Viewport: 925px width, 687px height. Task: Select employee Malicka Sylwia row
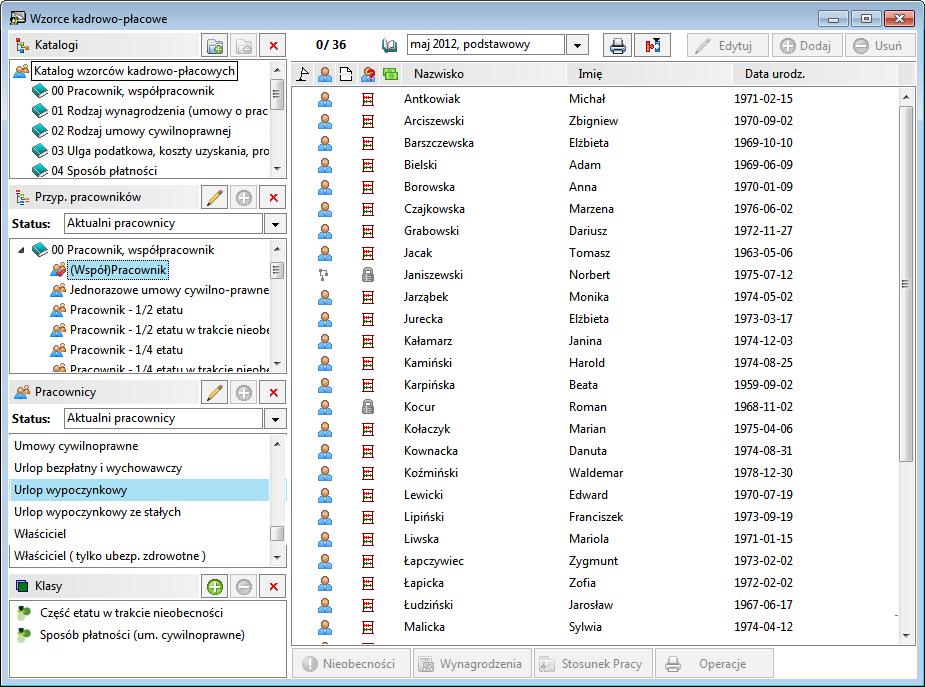[595, 627]
